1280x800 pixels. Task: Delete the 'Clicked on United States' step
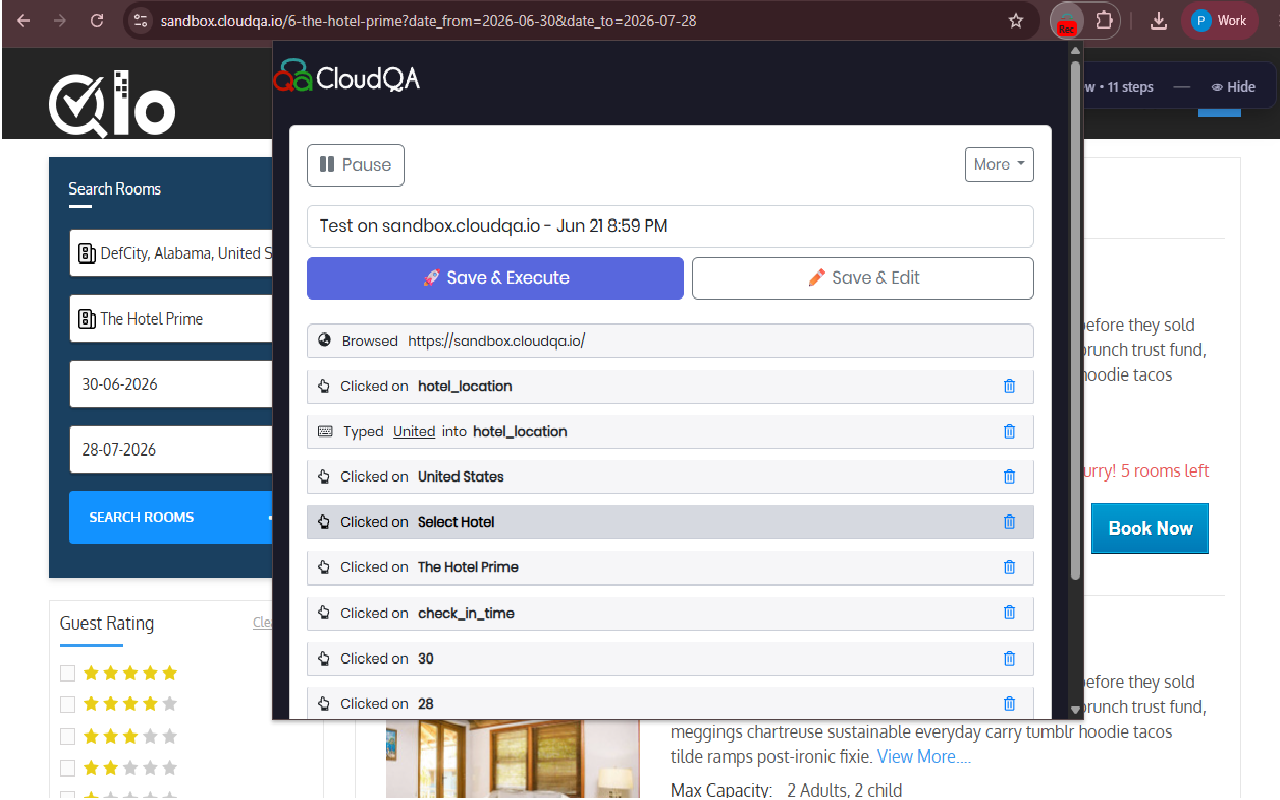click(1009, 476)
